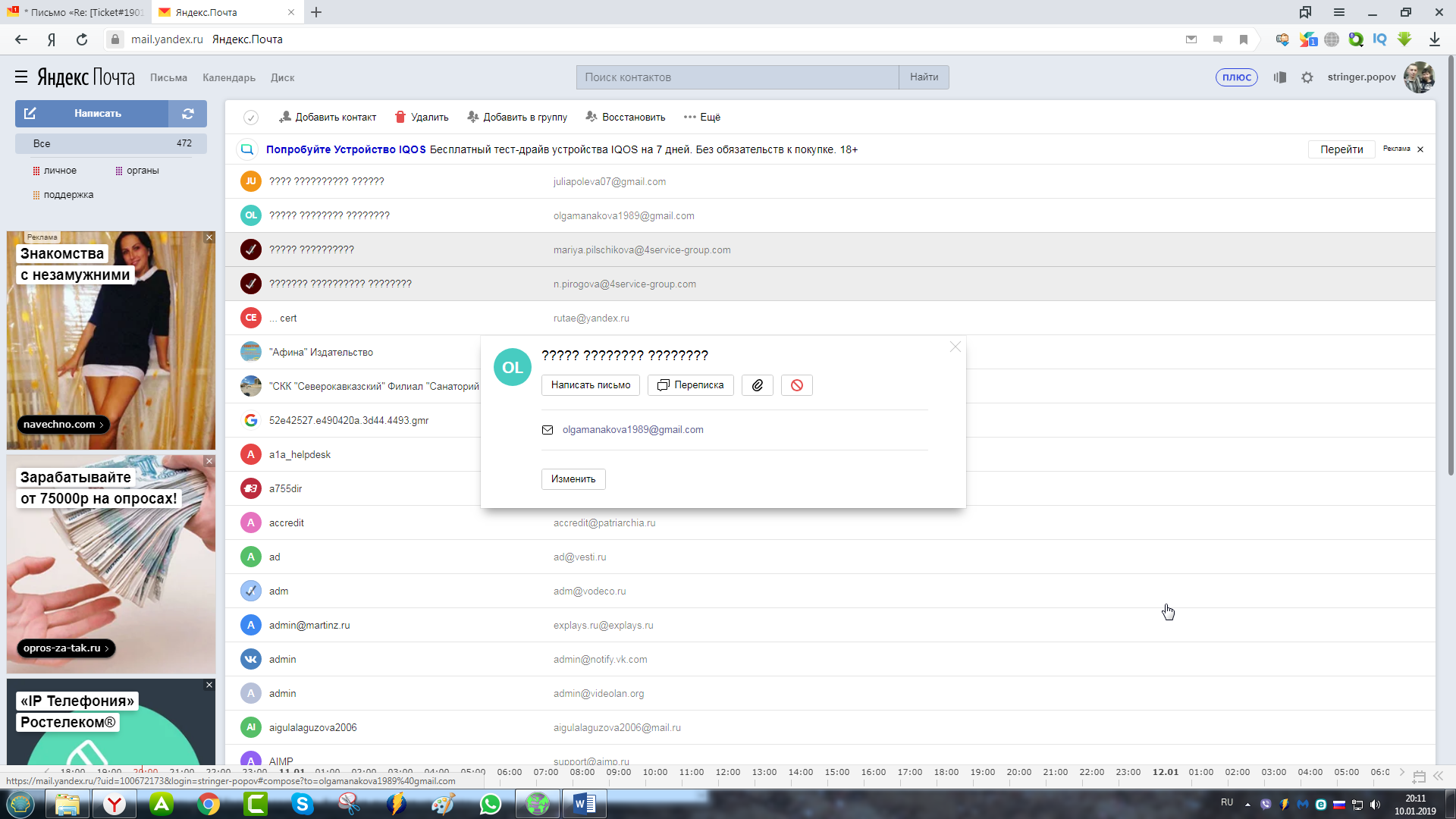Reload the page in browser
Image resolution: width=1456 pixels, height=819 pixels.
click(82, 39)
